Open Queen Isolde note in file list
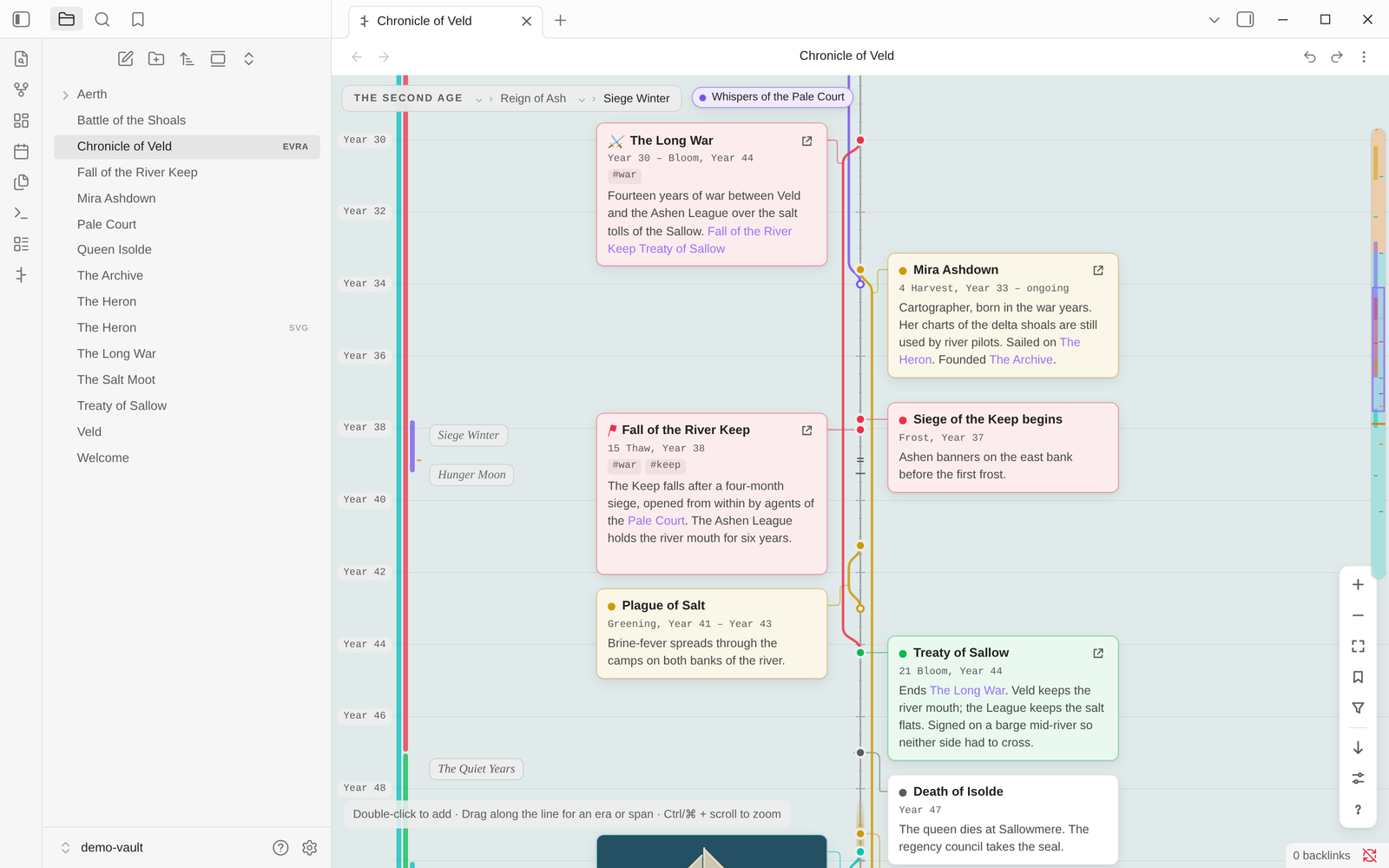The height and width of the screenshot is (868, 1389). click(187, 250)
